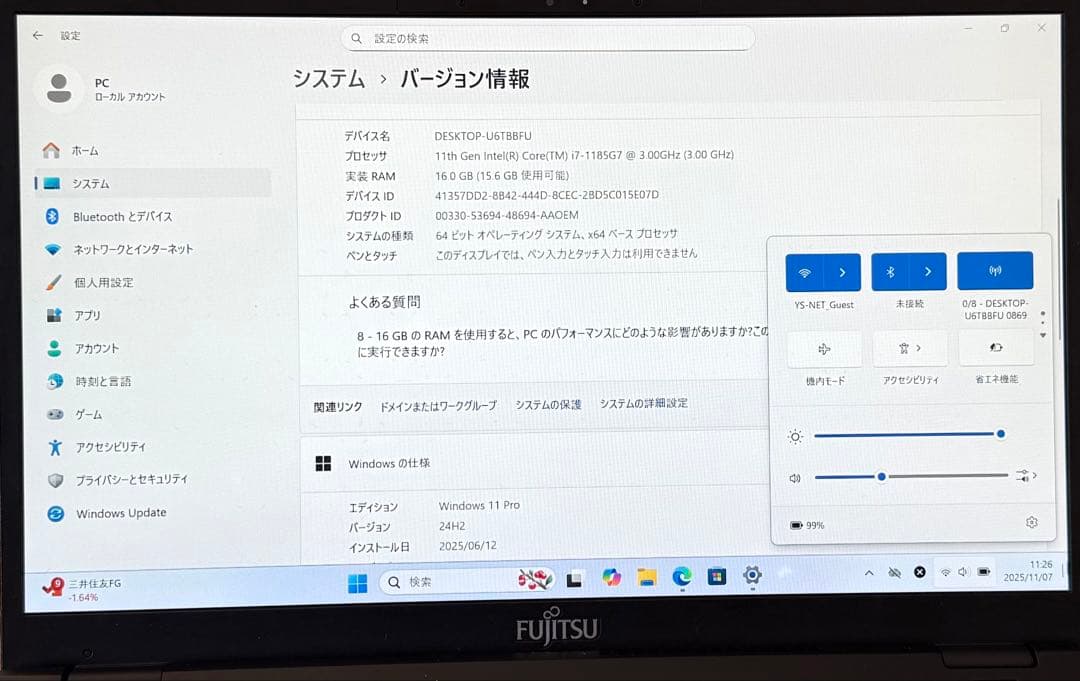Viewport: 1080px width, 681px height.
Task: Open システムの詳細設定 link
Action: coord(645,404)
